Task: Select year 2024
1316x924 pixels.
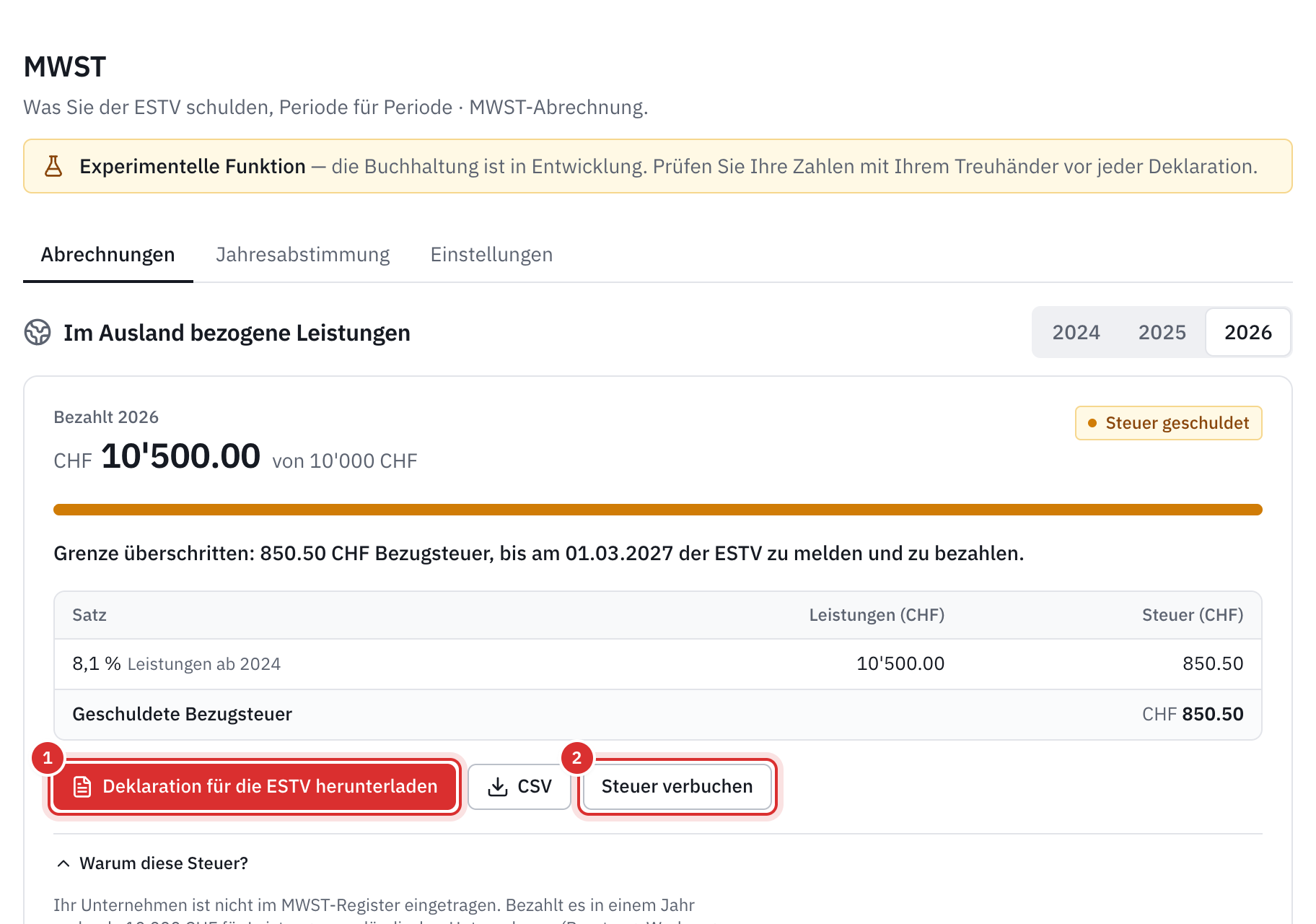Action: click(1076, 332)
